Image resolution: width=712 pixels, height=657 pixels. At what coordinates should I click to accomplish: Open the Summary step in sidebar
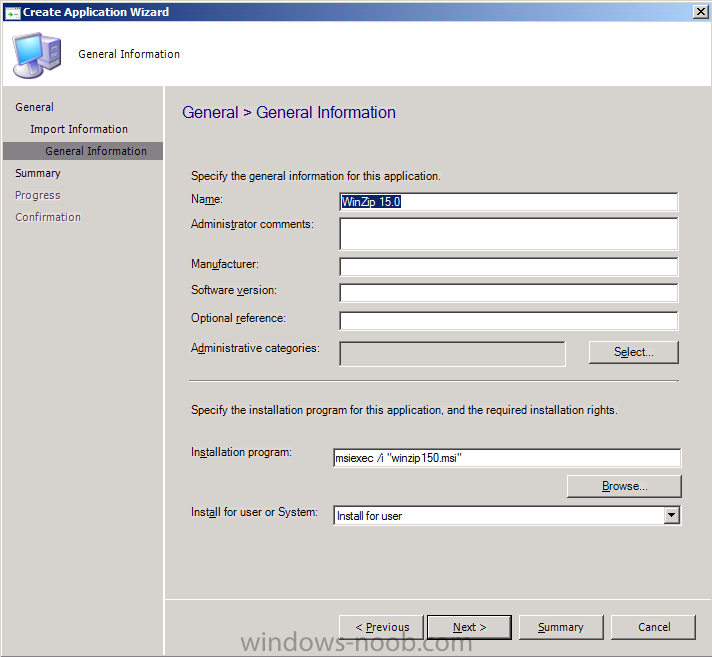point(38,173)
